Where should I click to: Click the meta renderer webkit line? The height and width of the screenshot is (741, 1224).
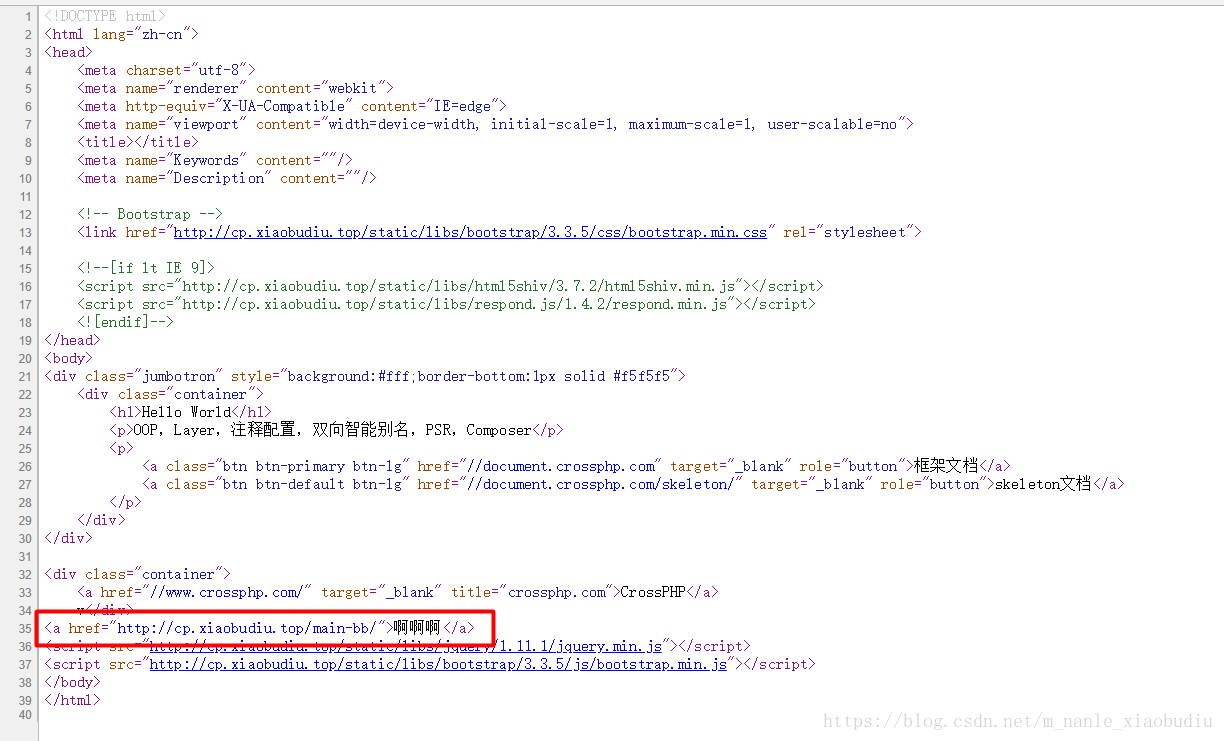(235, 88)
